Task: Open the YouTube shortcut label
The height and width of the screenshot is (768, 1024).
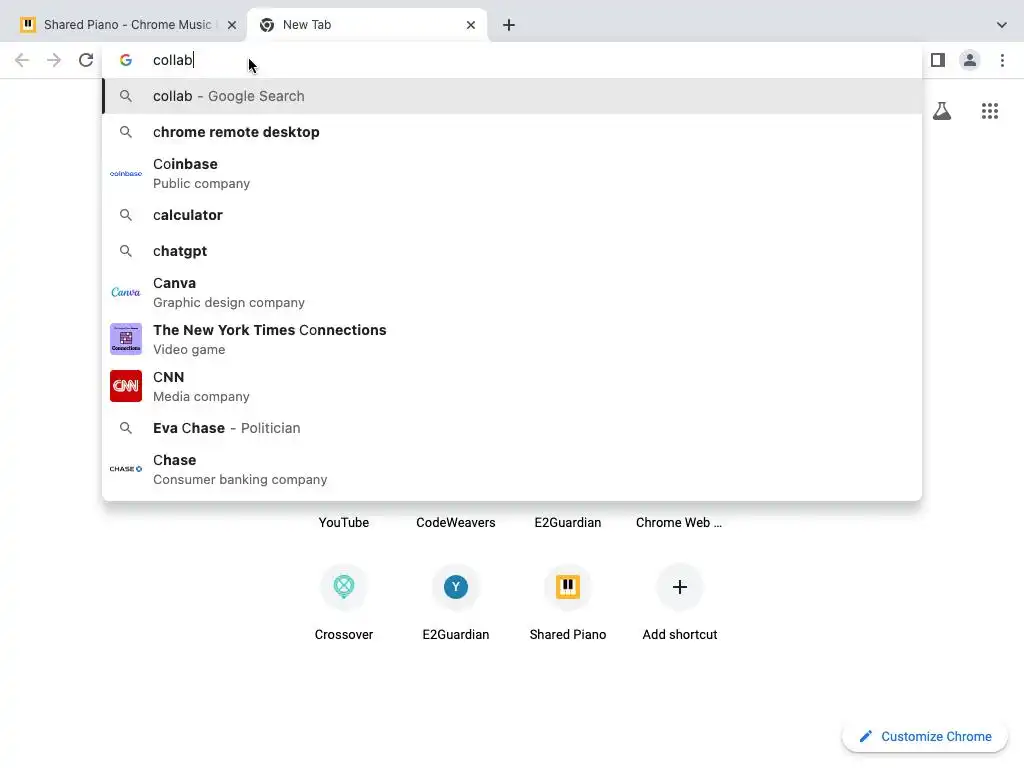Action: tap(344, 522)
